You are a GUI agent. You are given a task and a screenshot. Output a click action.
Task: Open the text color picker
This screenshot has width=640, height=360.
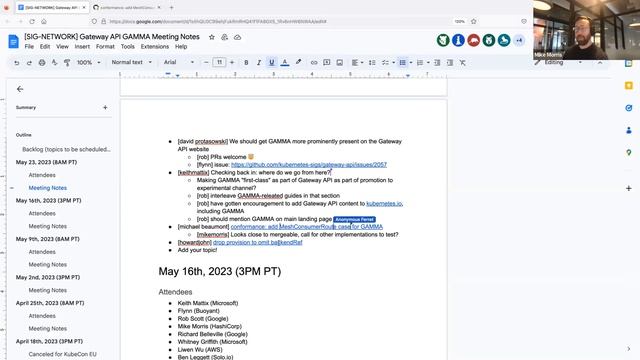click(x=285, y=63)
